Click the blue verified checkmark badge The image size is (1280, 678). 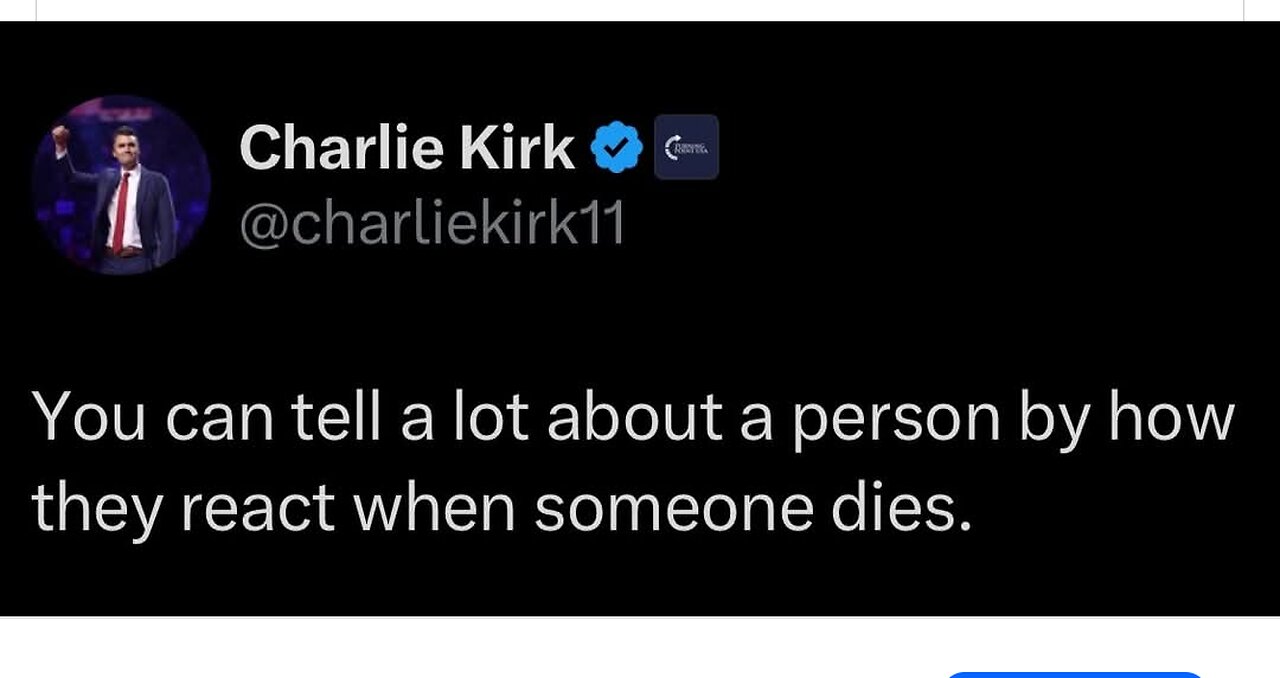(x=617, y=148)
